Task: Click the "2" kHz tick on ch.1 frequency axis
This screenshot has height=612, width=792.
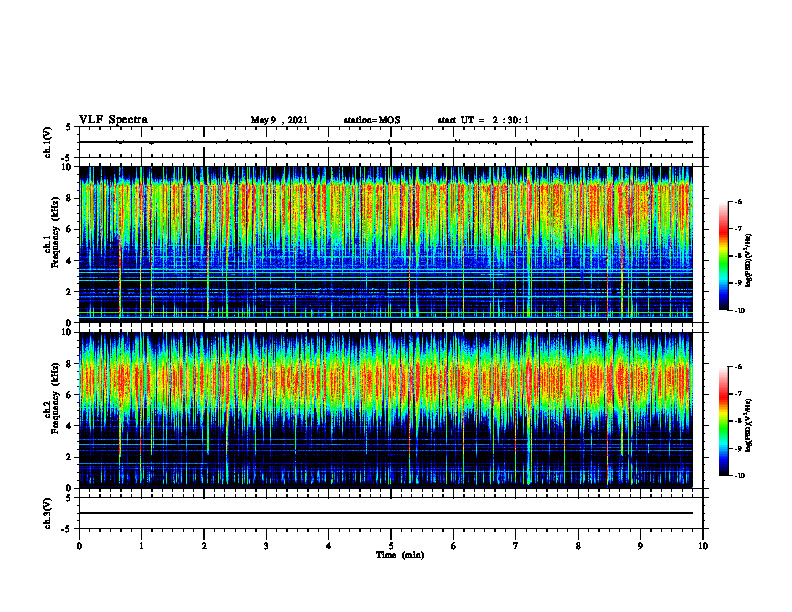Action: click(70, 292)
